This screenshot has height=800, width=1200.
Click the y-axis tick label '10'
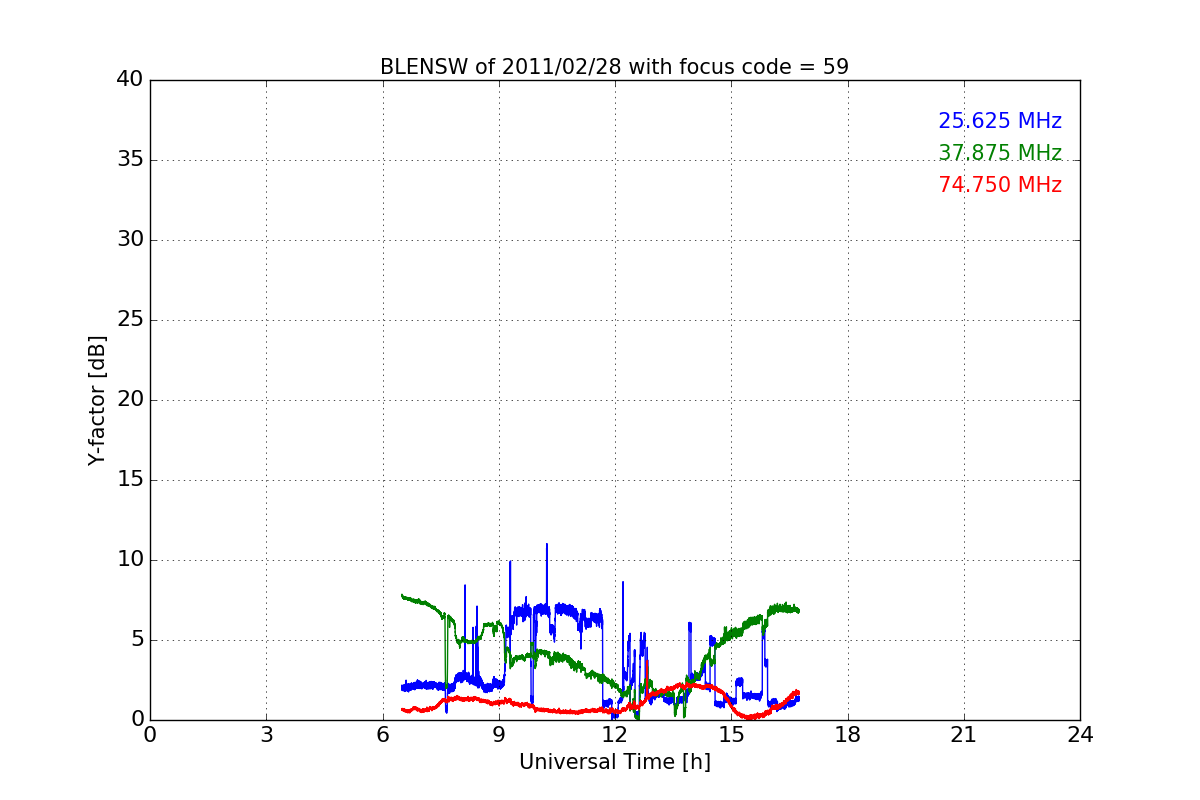tap(130, 560)
